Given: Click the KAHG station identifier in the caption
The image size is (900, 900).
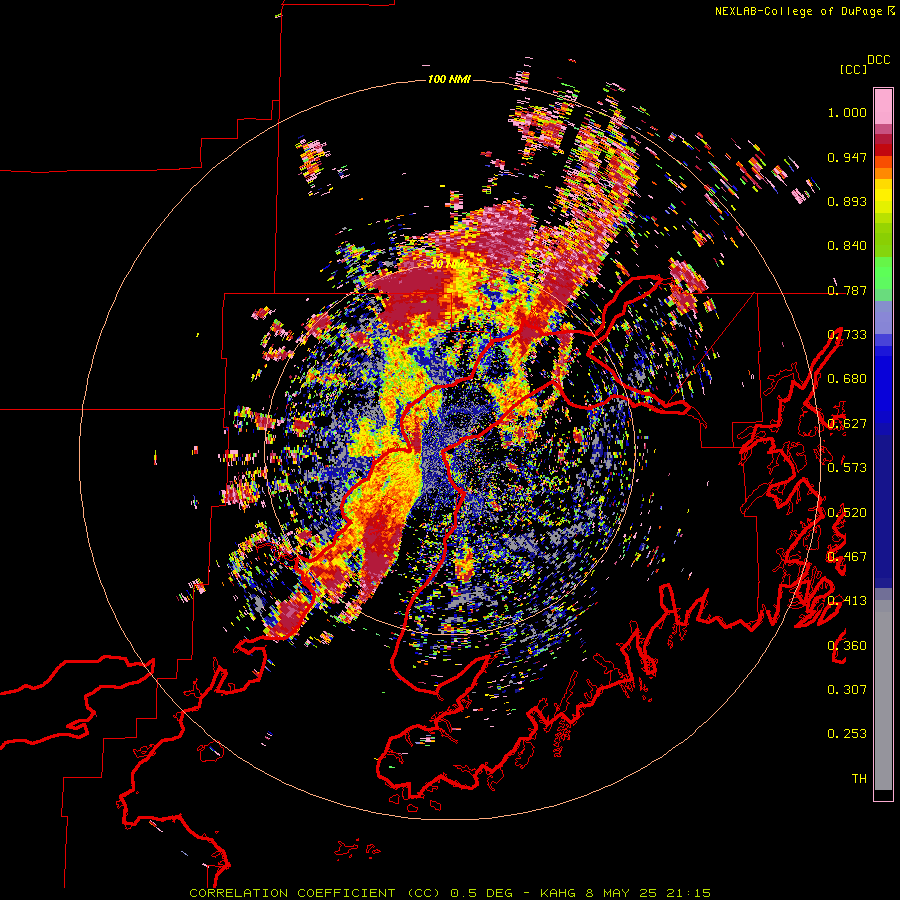Looking at the screenshot, I should click(x=557, y=893).
